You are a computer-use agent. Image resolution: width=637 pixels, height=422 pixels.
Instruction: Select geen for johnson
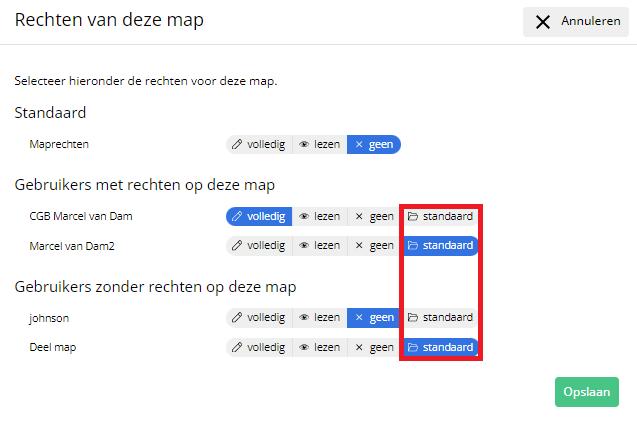pos(374,318)
